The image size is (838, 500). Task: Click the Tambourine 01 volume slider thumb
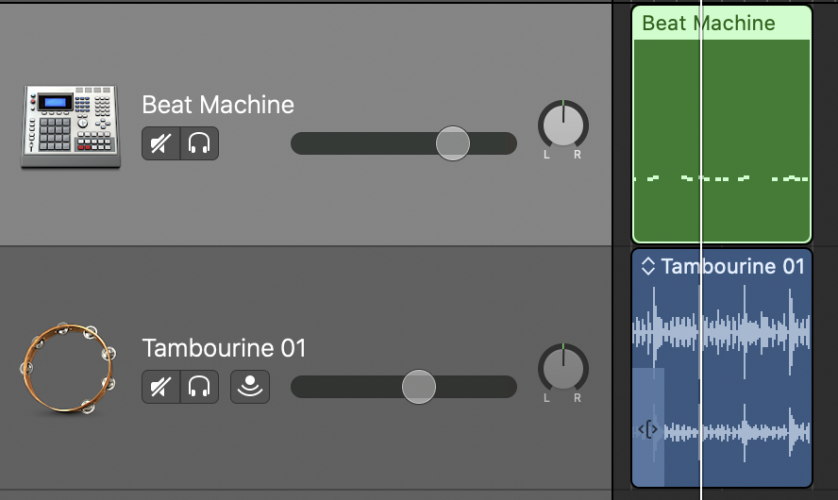[418, 387]
